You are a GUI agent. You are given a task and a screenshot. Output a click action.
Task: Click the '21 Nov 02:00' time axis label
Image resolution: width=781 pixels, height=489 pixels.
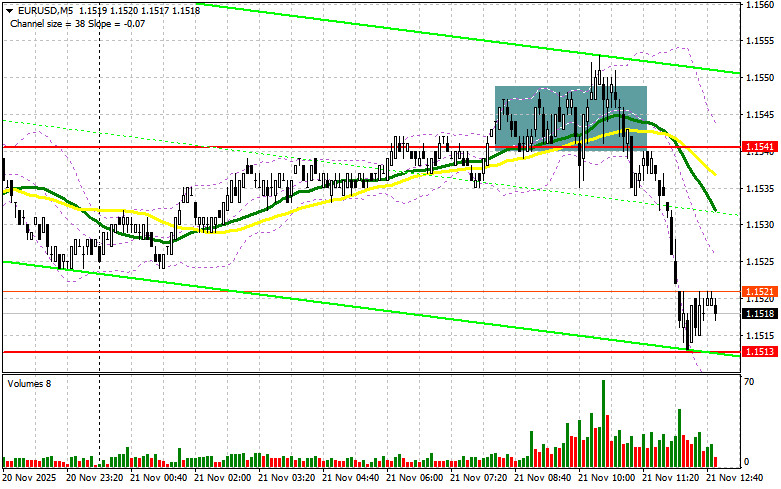tap(223, 478)
